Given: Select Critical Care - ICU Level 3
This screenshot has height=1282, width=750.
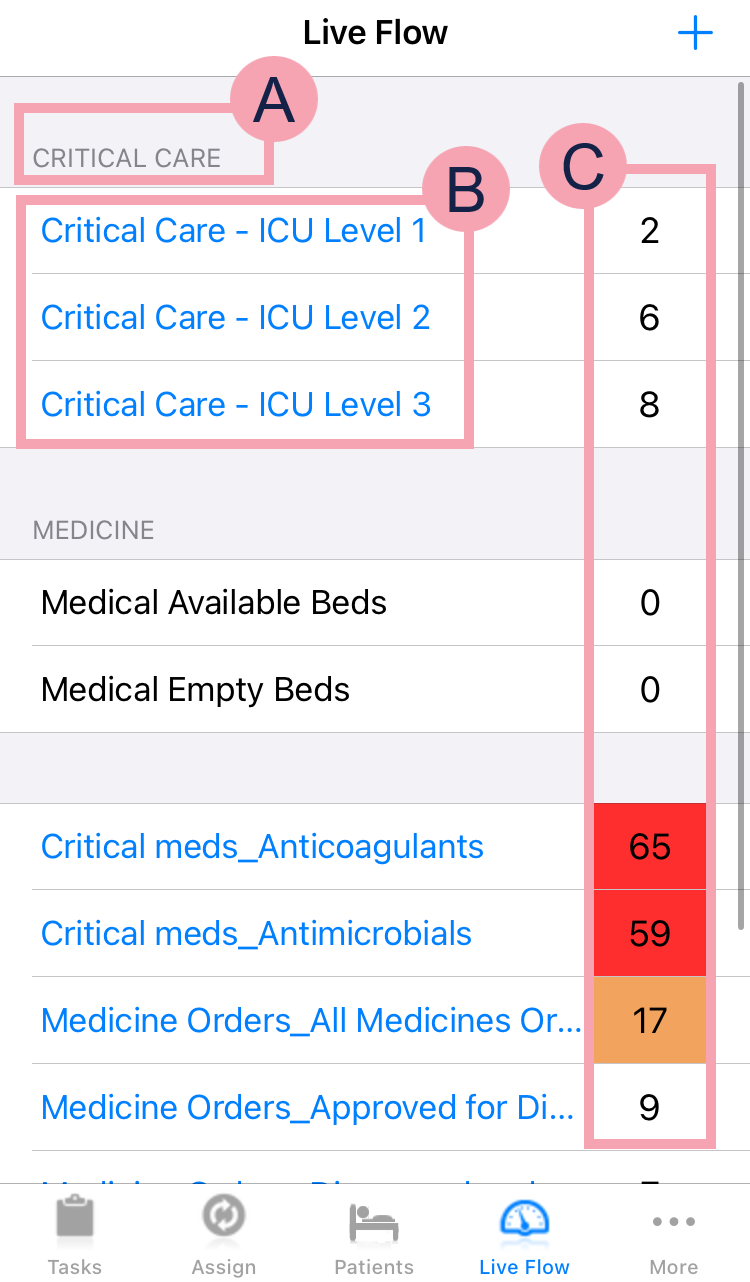Looking at the screenshot, I should (235, 405).
